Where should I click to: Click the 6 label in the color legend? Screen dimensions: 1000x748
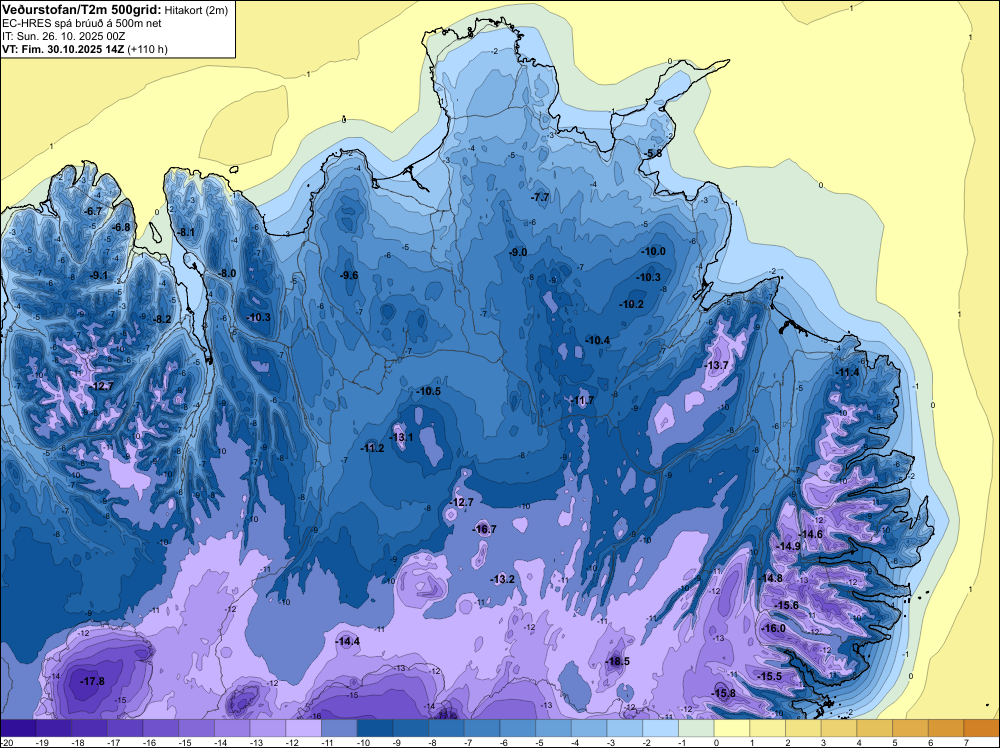[930, 743]
